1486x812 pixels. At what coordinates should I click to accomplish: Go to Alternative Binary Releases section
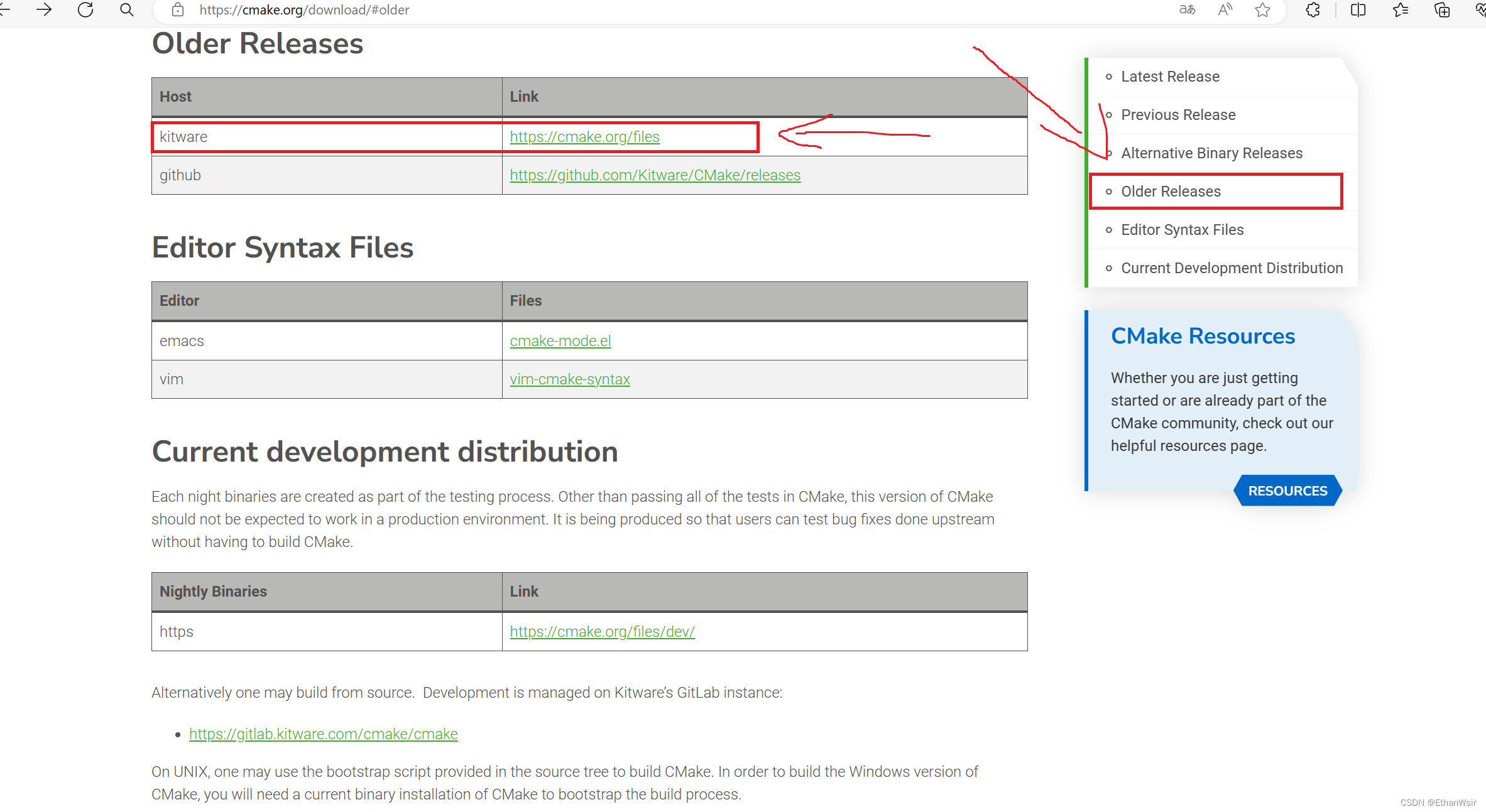(1211, 153)
